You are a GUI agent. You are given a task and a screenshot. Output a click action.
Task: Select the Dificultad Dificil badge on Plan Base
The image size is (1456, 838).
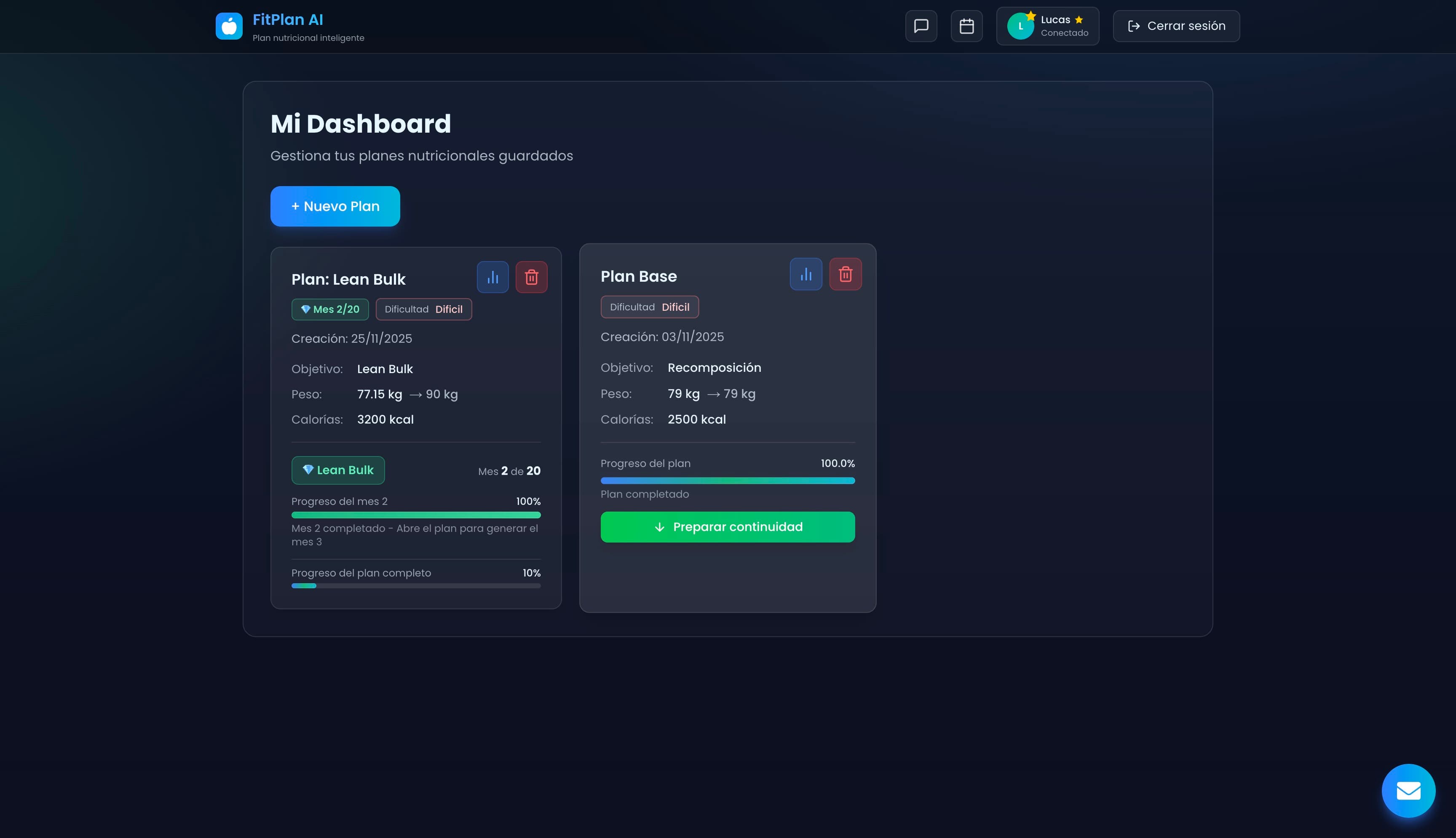tap(649, 307)
